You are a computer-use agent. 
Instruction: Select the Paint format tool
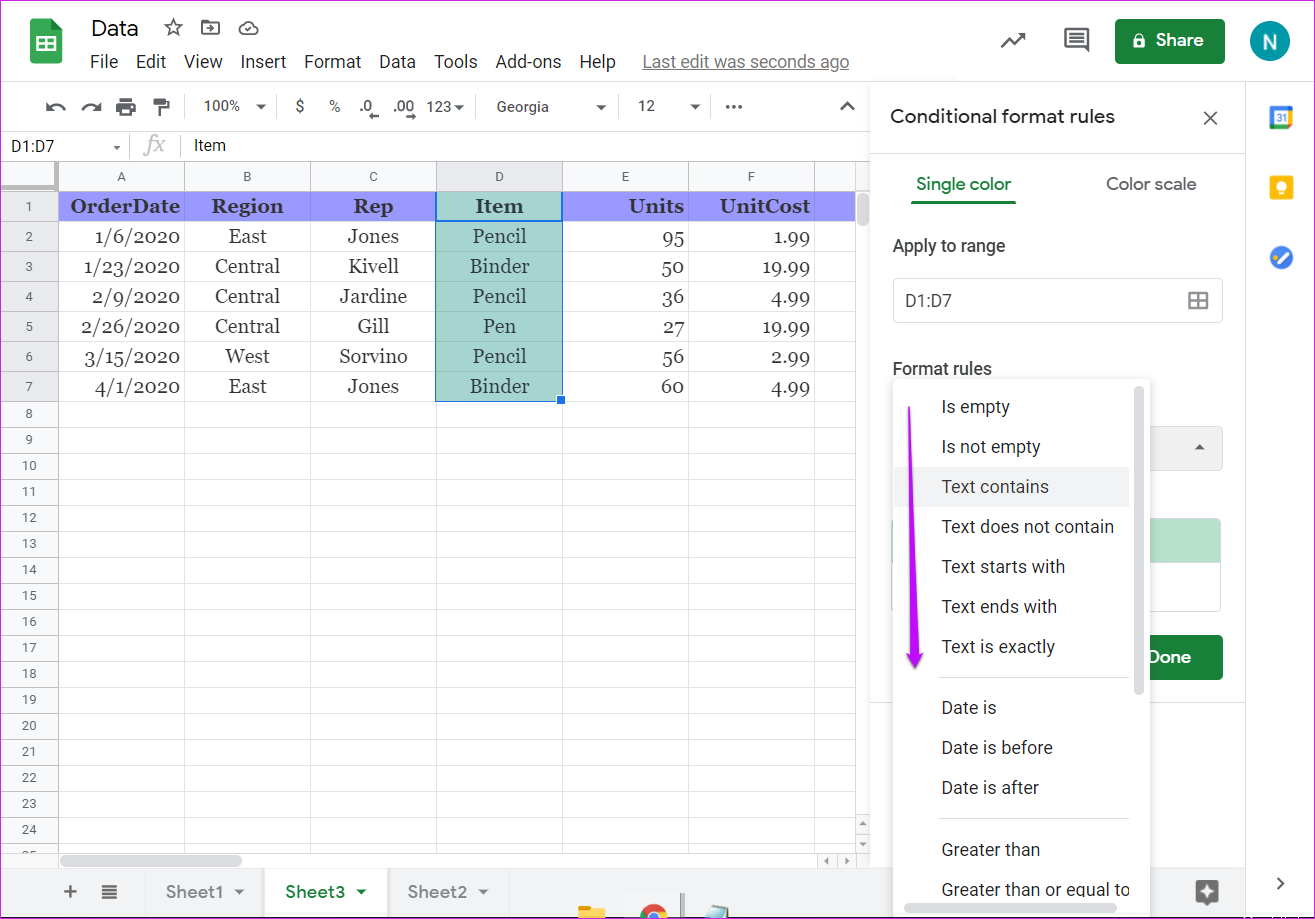(x=161, y=107)
